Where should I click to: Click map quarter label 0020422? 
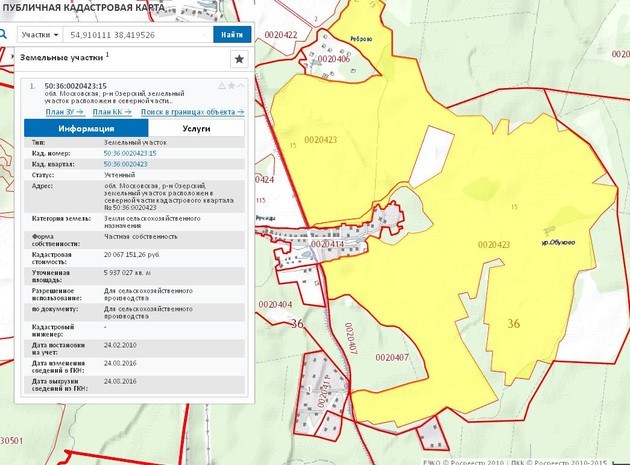[281, 35]
